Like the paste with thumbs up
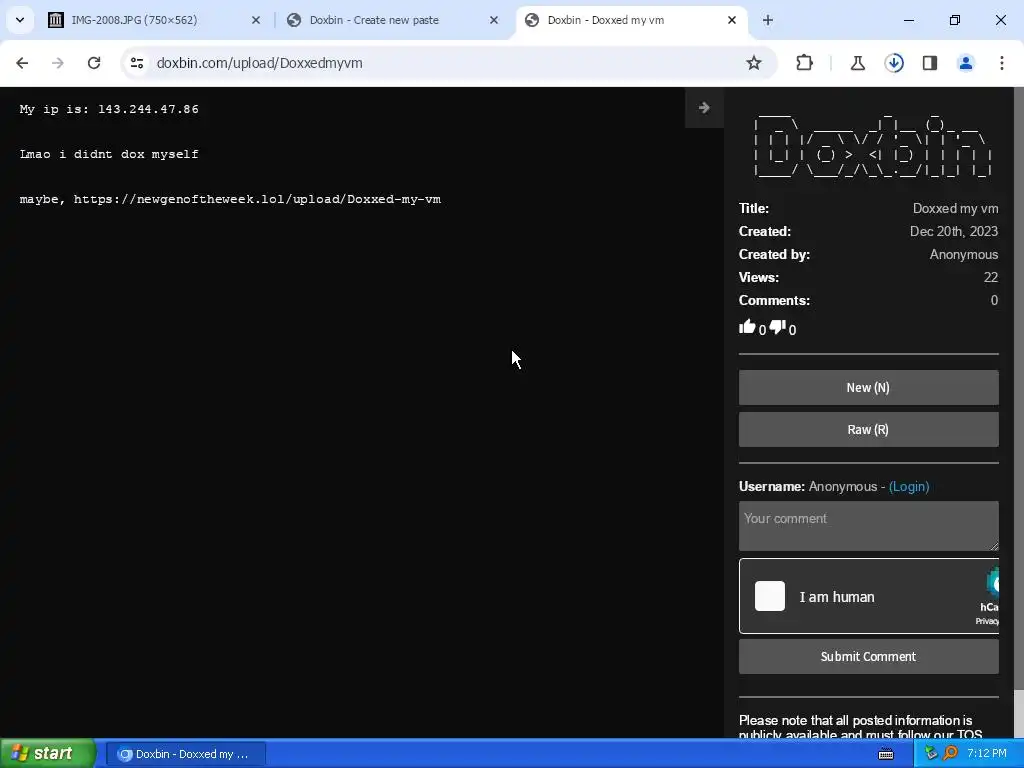The width and height of the screenshot is (1024, 768). point(747,327)
